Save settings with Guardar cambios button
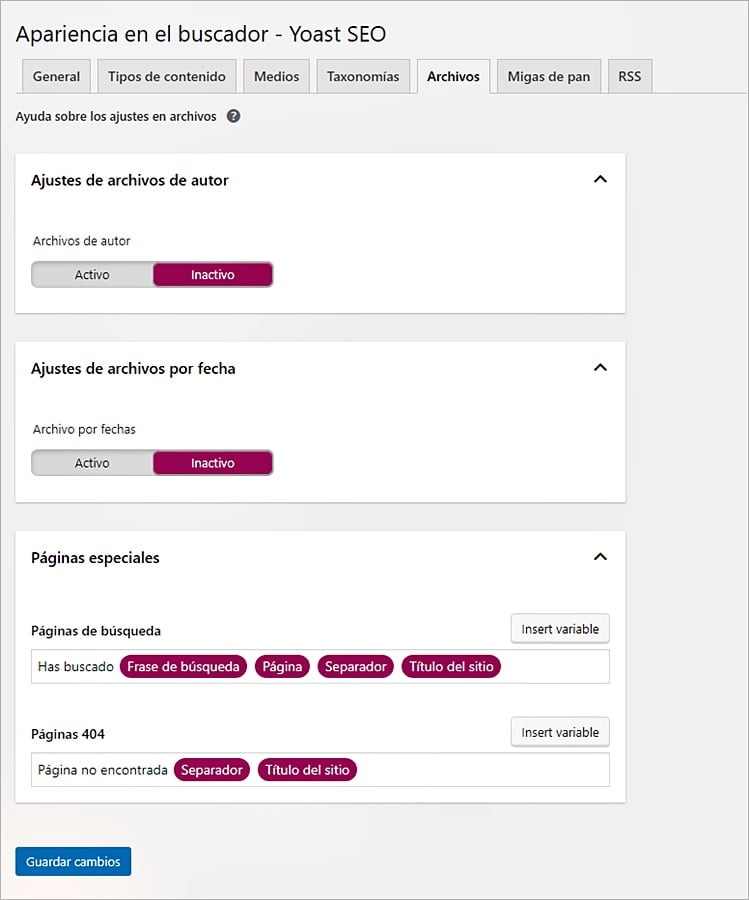The width and height of the screenshot is (749, 900). (73, 862)
